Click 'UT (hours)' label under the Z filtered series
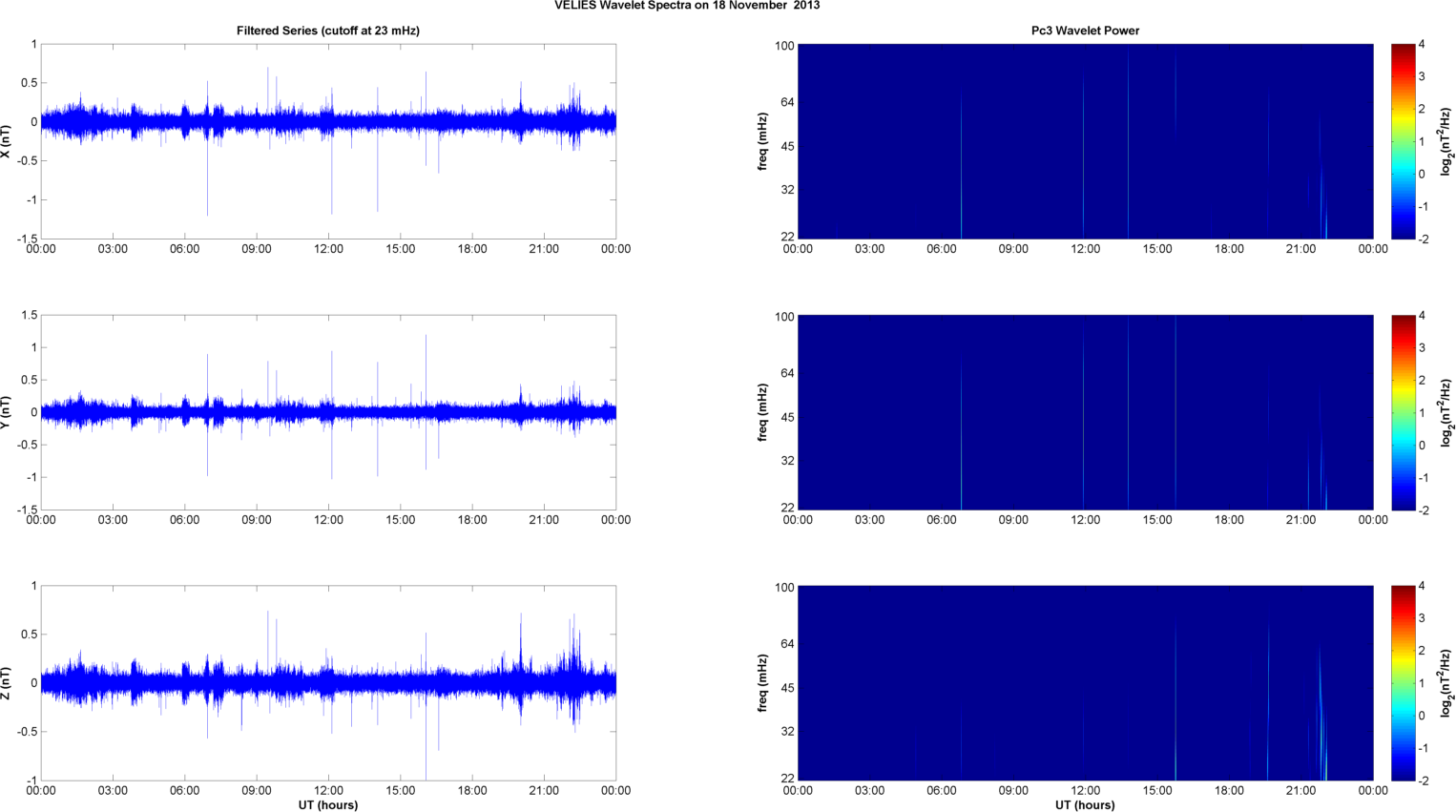1456x812 pixels. pos(328,805)
